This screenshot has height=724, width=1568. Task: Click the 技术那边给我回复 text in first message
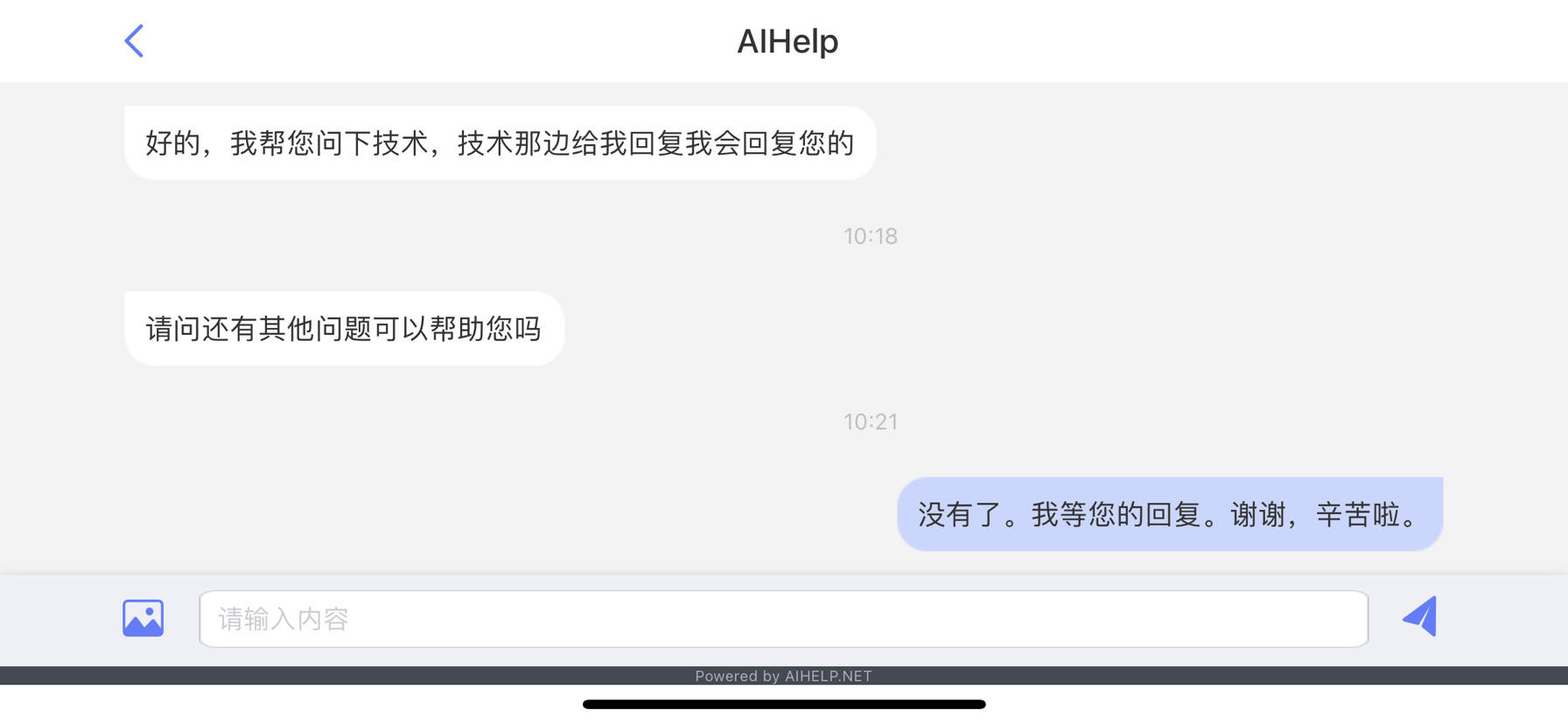click(x=571, y=143)
